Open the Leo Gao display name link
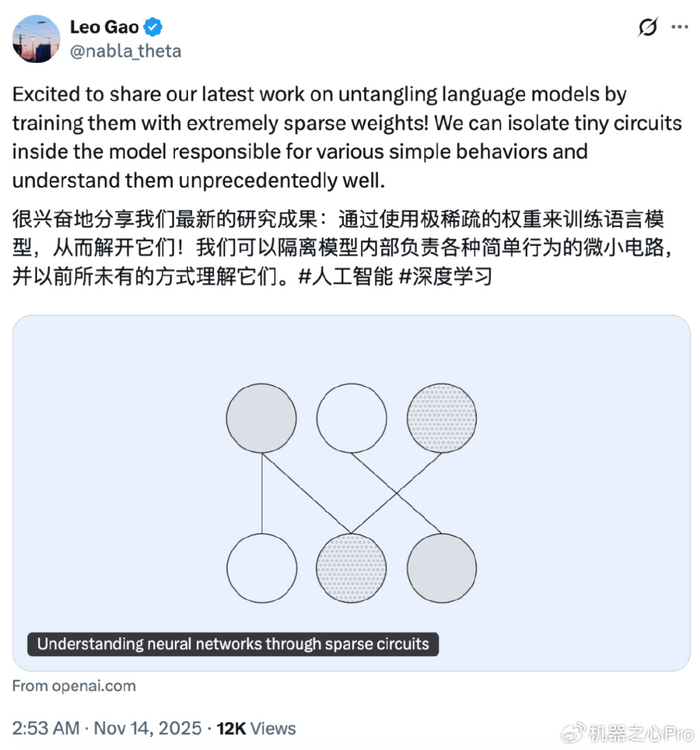Screen dimensions: 700x750 tap(105, 27)
